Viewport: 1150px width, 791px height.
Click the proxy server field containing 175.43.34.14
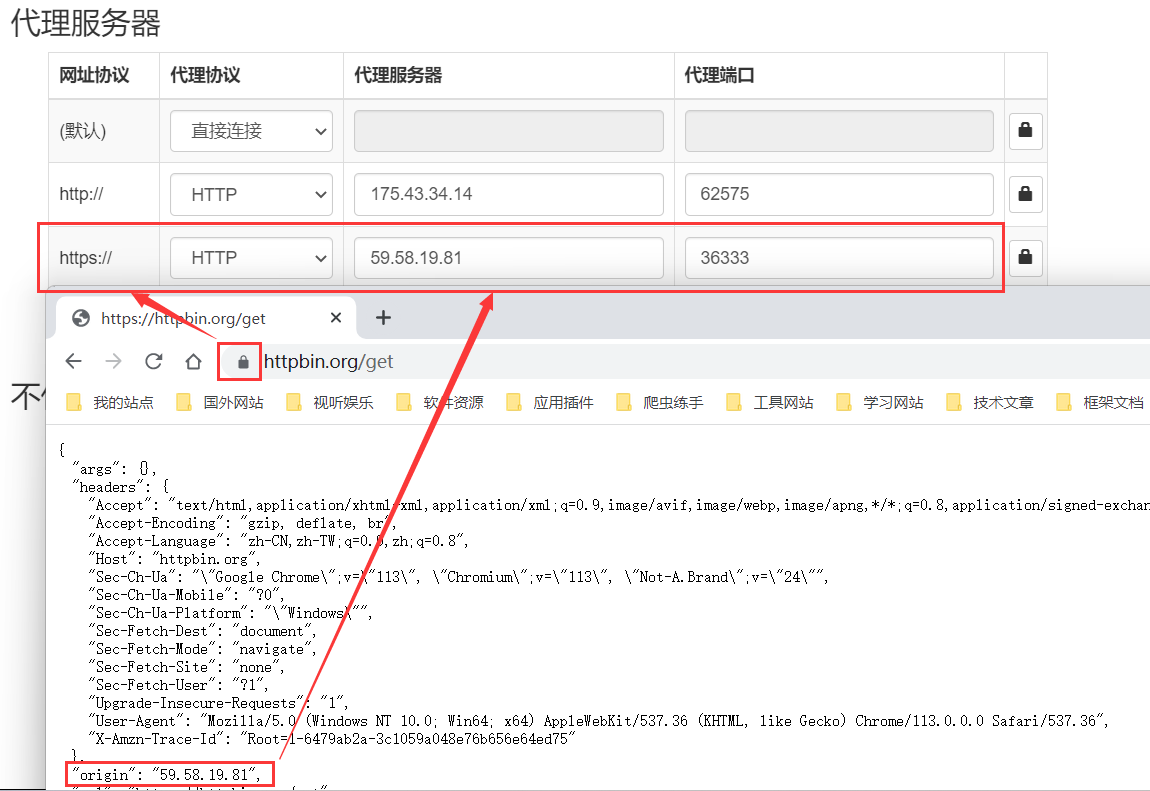[x=508, y=194]
